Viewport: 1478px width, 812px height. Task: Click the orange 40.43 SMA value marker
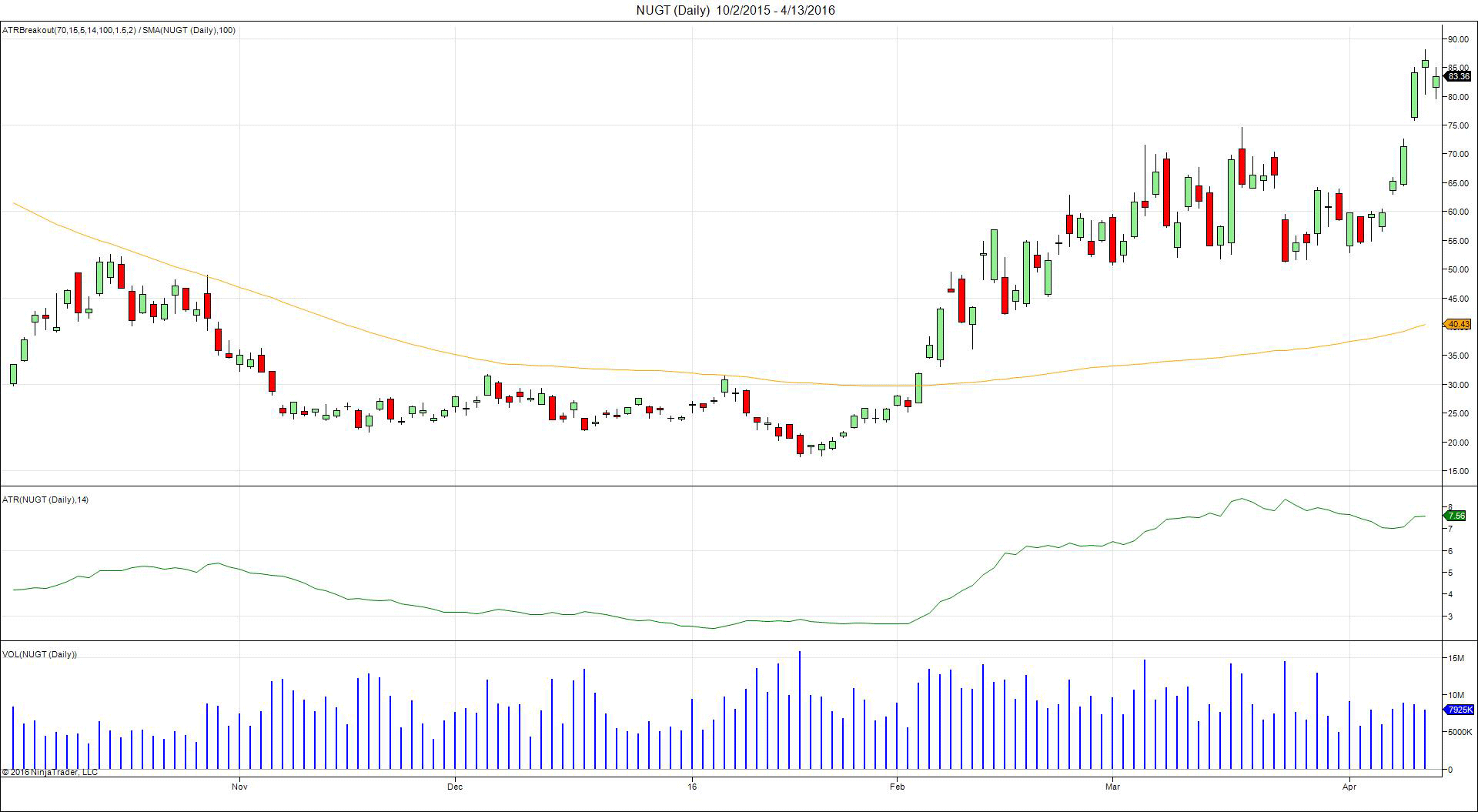1458,324
